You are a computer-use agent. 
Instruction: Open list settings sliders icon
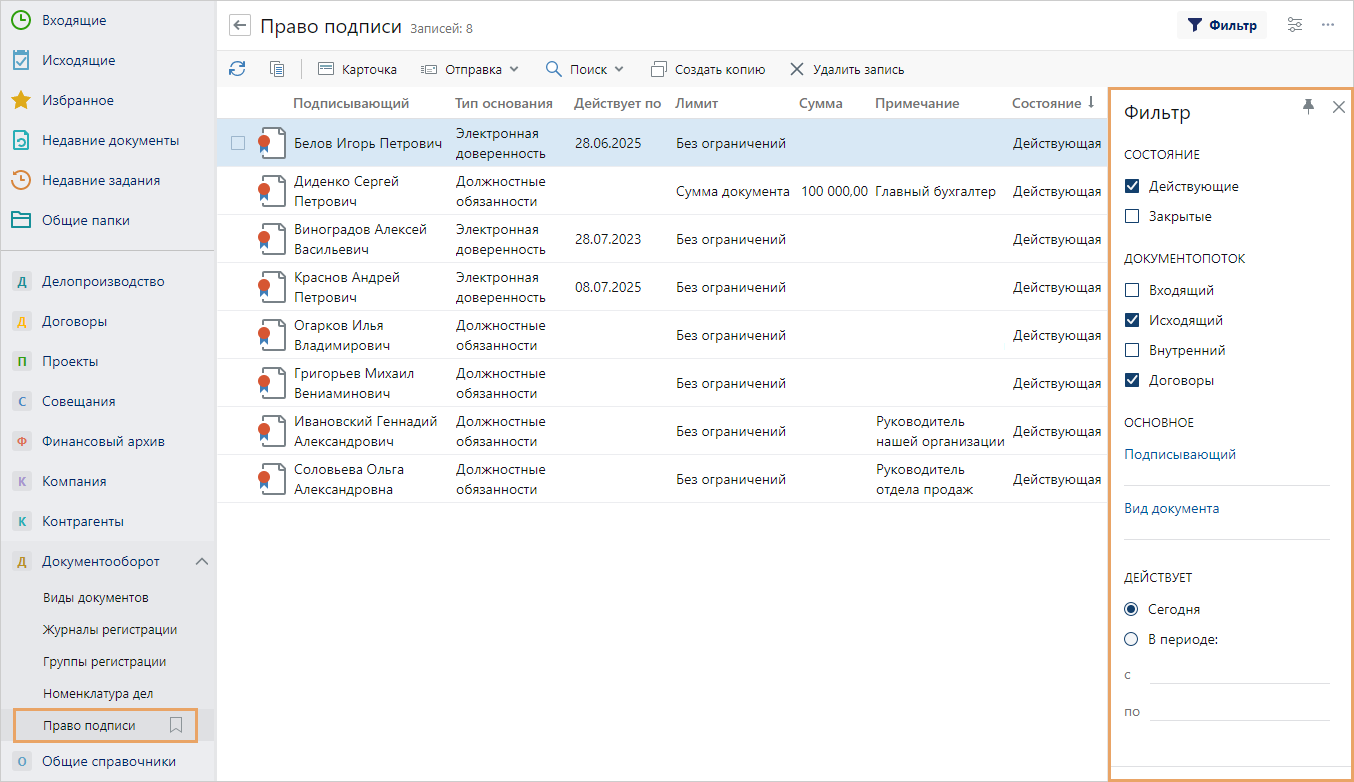point(1295,25)
